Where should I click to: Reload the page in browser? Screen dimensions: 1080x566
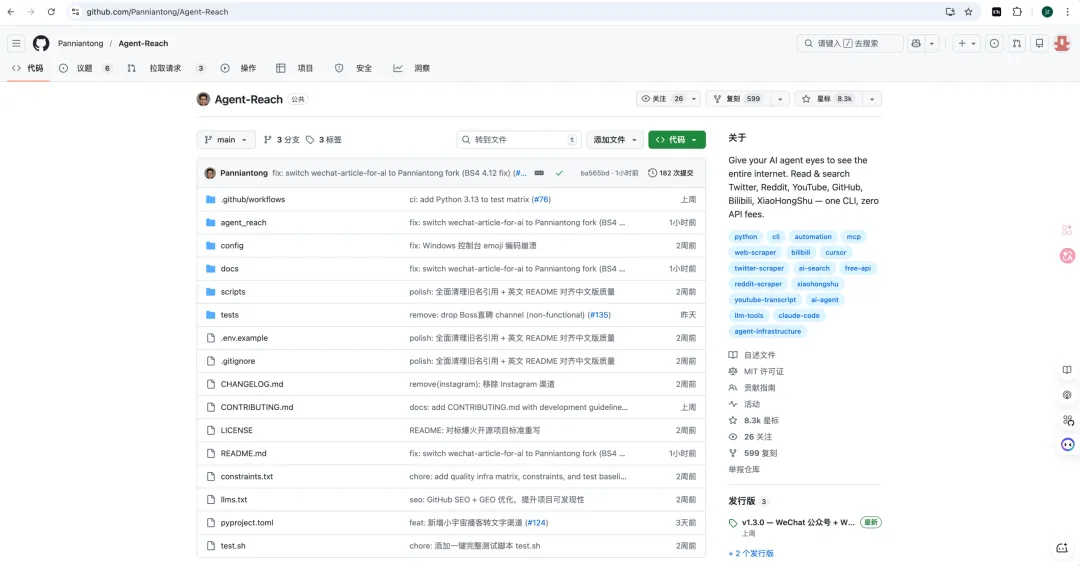coord(51,12)
